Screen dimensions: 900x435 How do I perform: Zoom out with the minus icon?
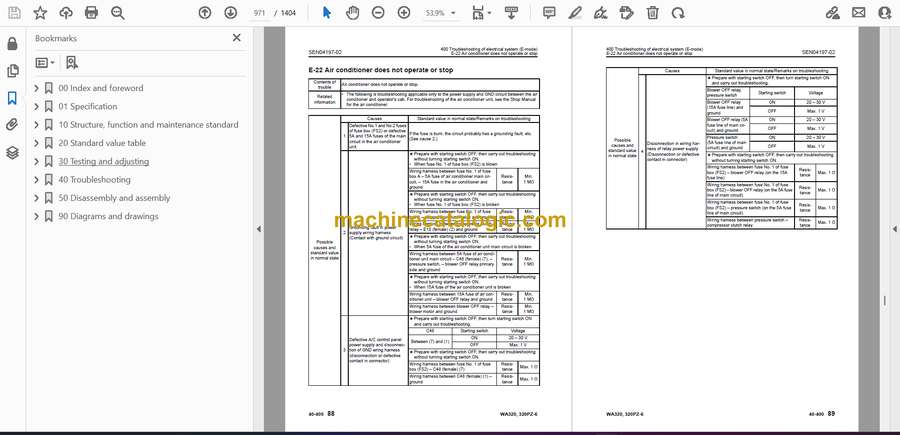[378, 13]
